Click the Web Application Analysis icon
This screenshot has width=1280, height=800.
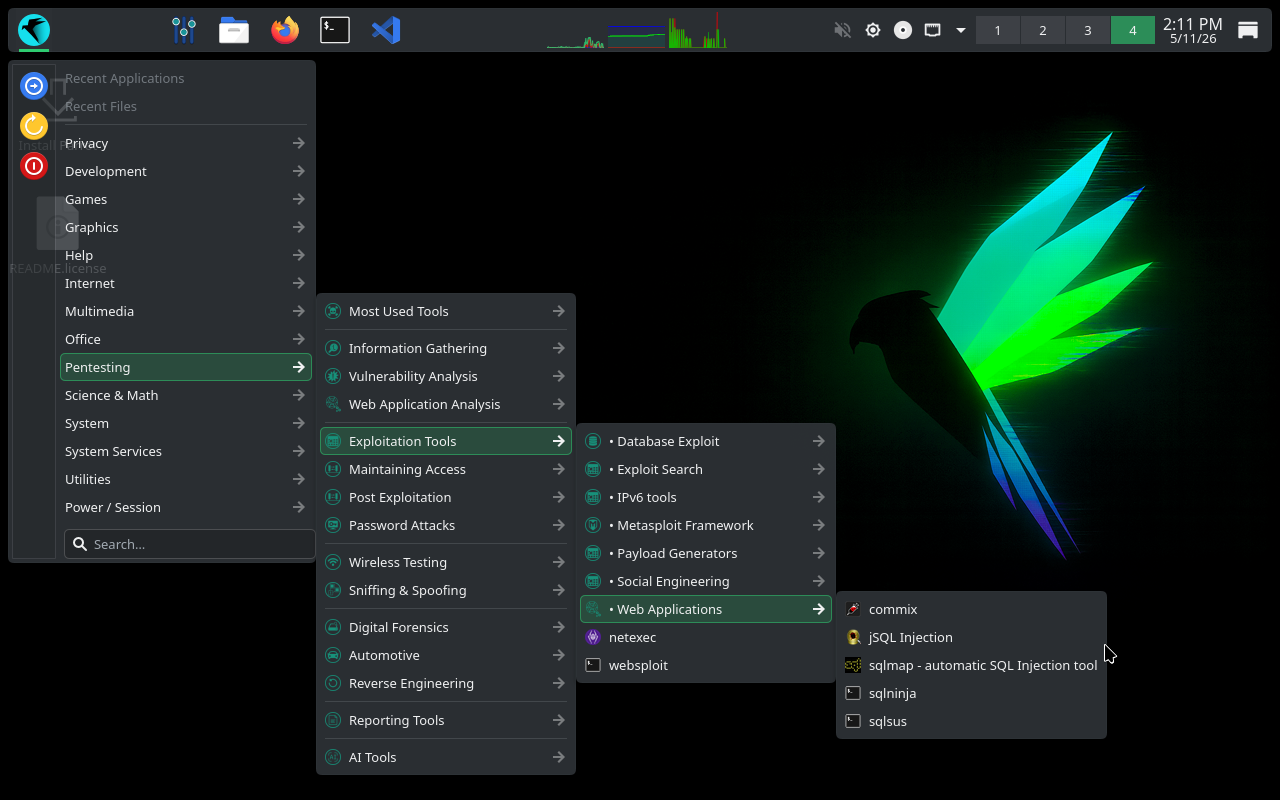(x=333, y=404)
